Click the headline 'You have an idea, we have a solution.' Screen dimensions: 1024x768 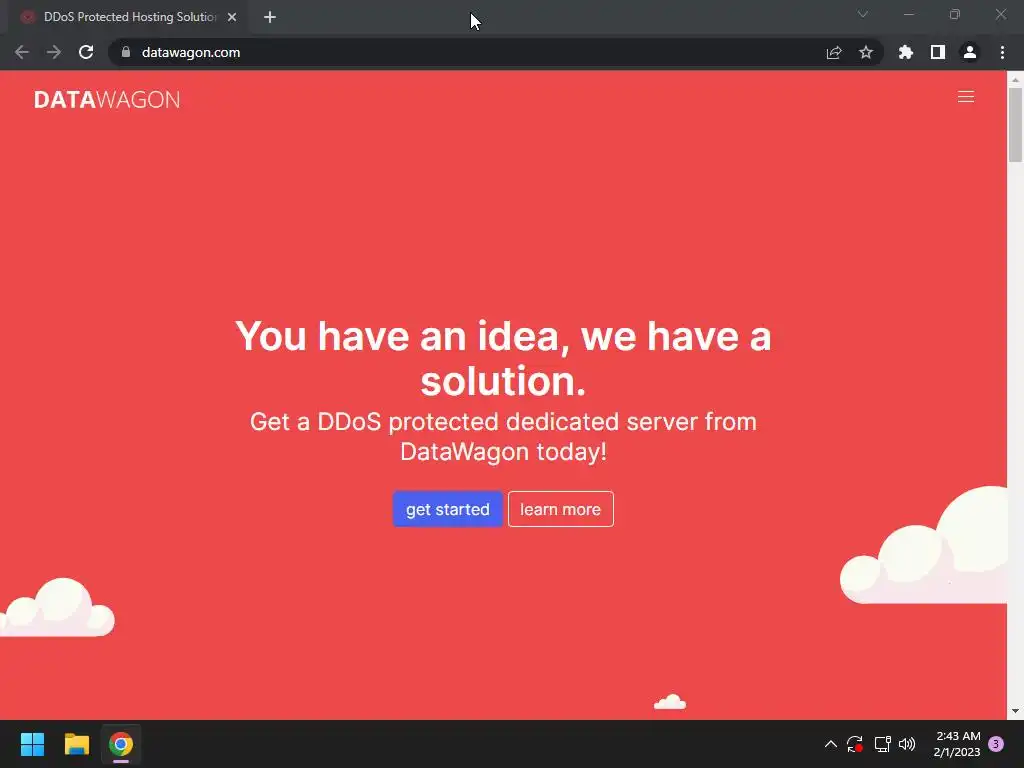tap(503, 358)
